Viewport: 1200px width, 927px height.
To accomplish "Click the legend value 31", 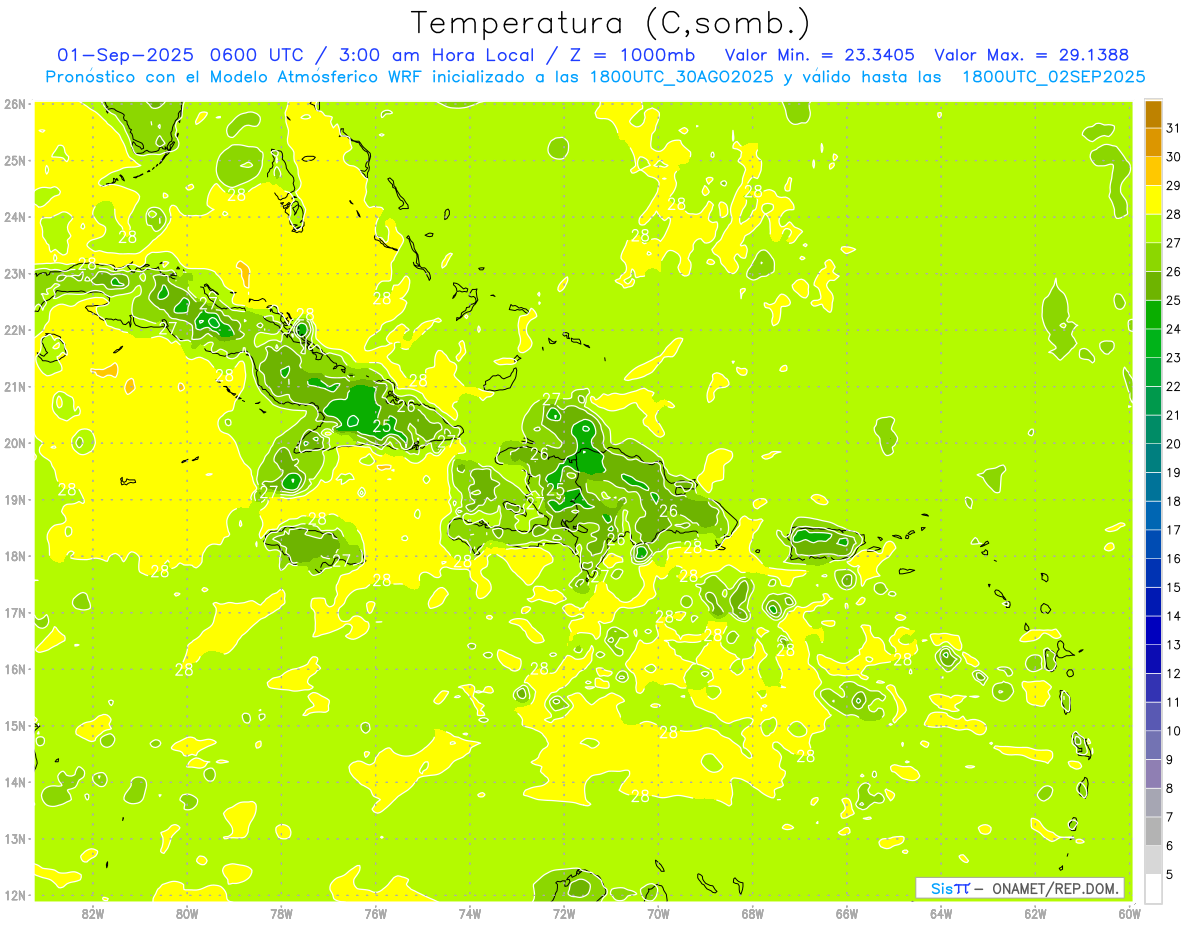I will coord(1173,128).
